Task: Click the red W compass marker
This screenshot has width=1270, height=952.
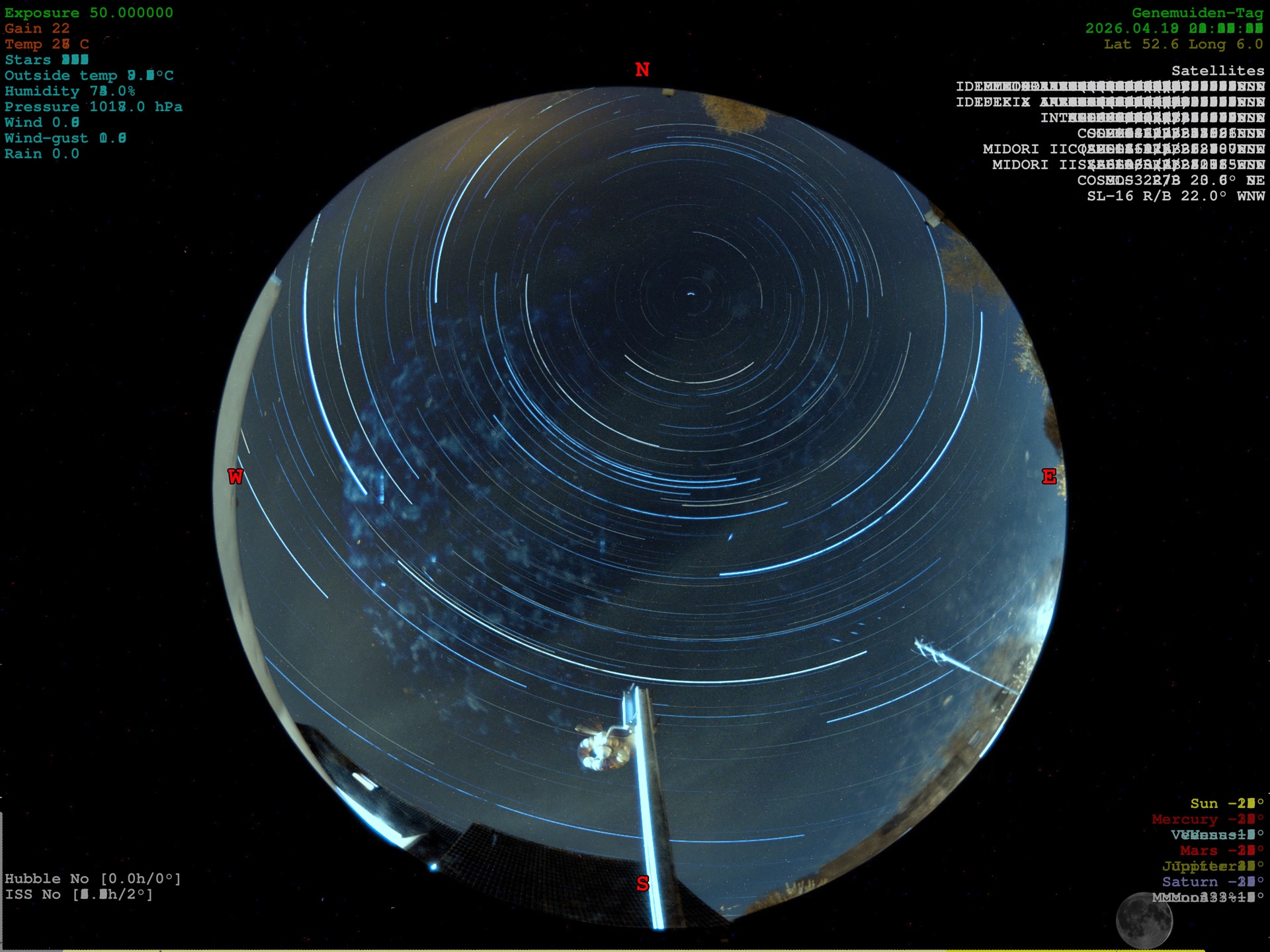Action: 235,477
